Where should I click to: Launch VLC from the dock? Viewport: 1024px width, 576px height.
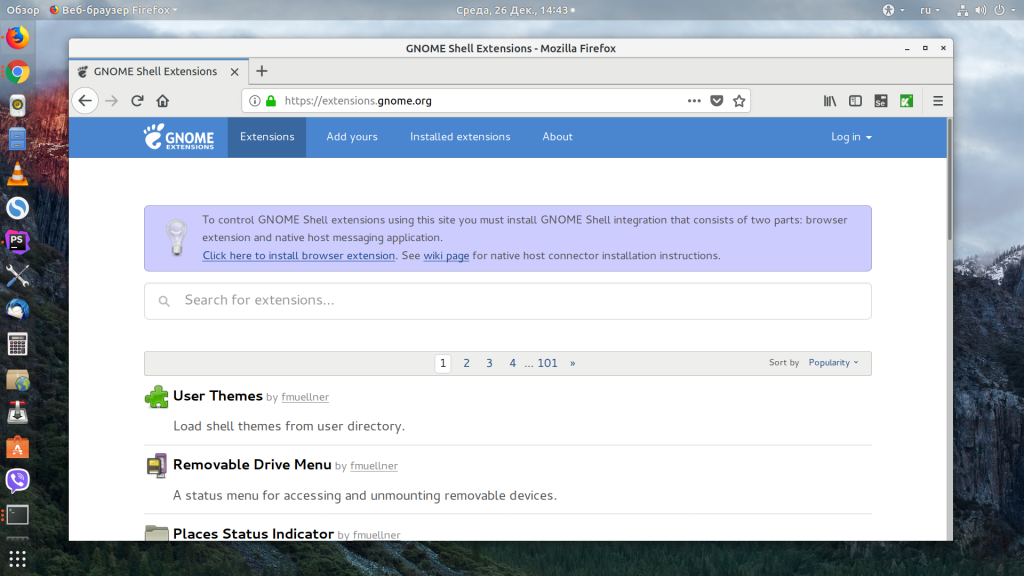15,173
